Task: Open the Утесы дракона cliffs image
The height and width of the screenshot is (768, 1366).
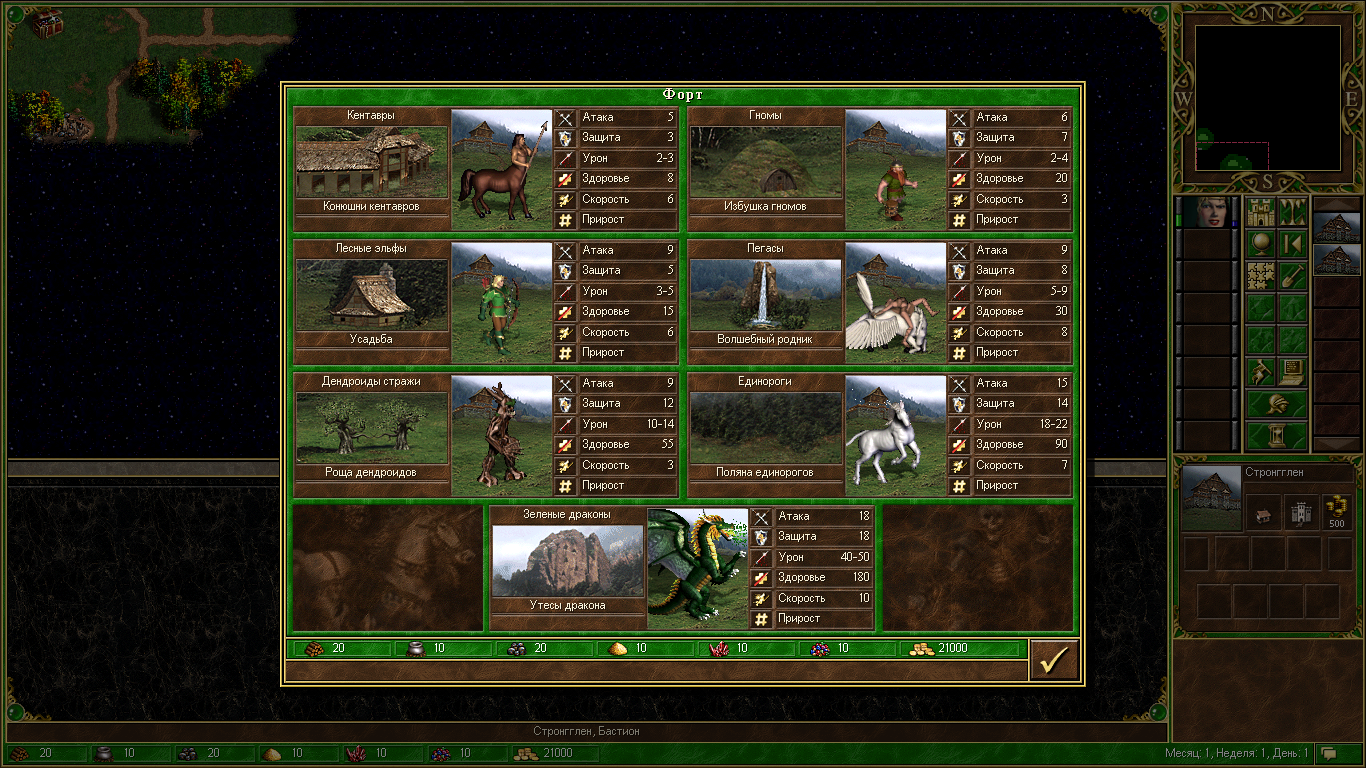Action: point(568,561)
